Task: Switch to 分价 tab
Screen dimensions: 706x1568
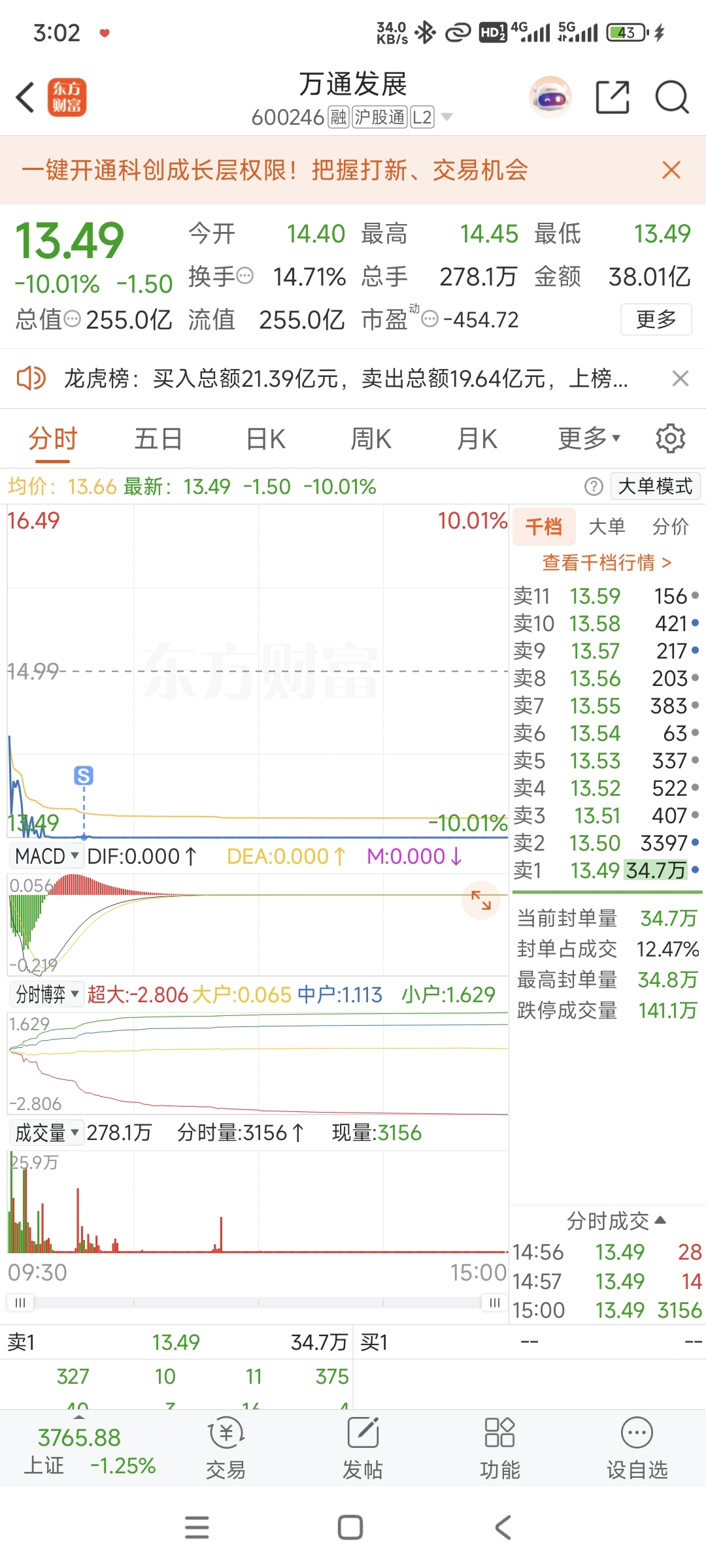Action: point(671,527)
